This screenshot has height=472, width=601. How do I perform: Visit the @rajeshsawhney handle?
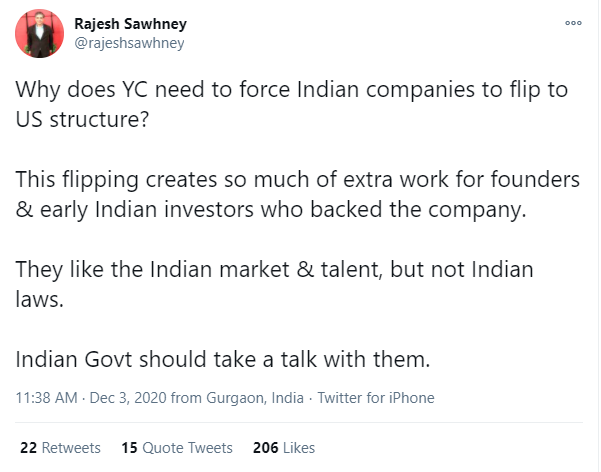[129, 43]
